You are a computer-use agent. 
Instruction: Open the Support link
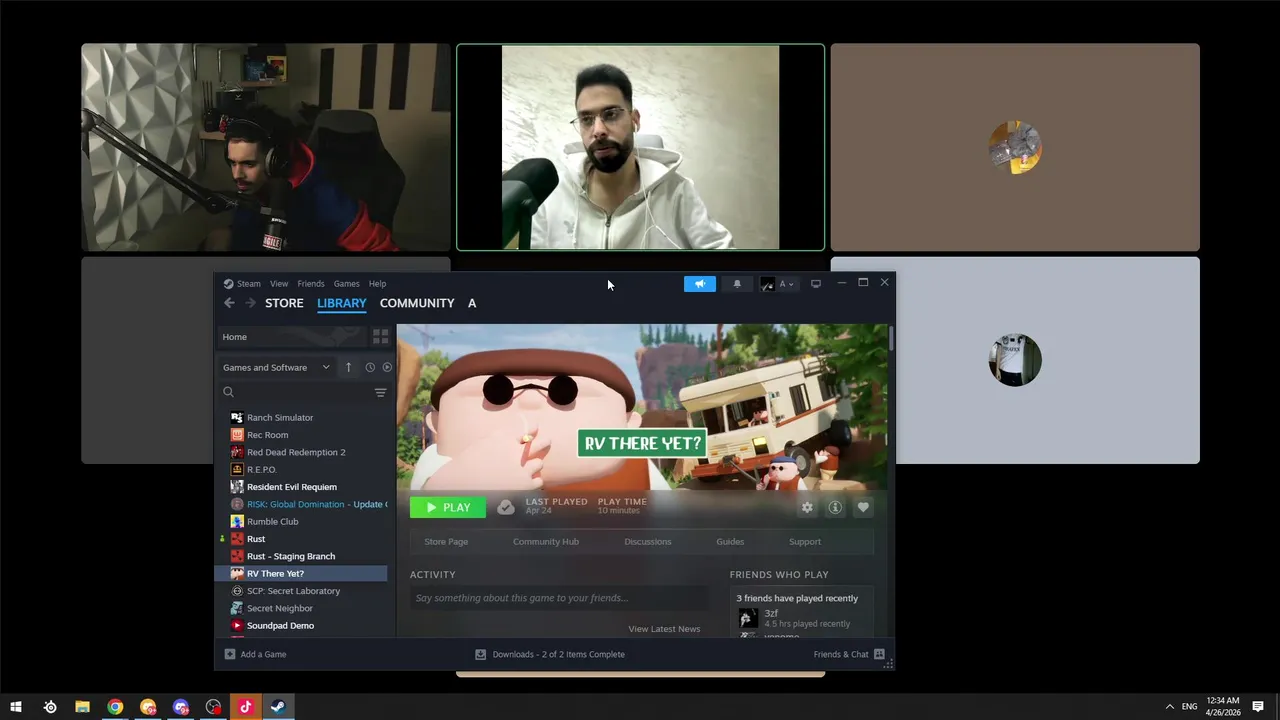point(805,542)
